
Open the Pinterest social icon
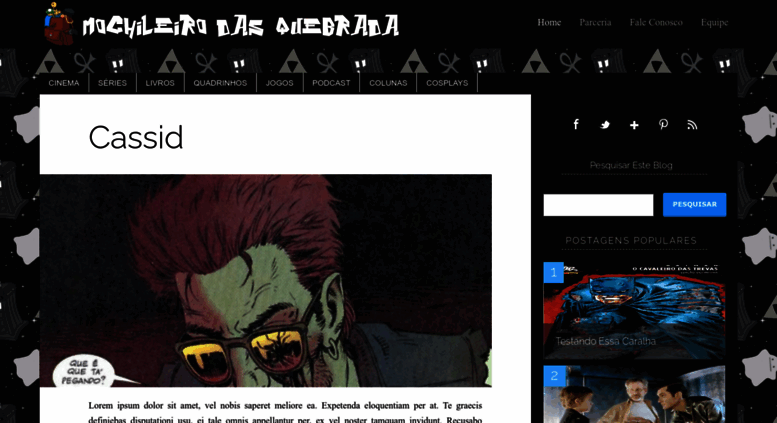(663, 124)
